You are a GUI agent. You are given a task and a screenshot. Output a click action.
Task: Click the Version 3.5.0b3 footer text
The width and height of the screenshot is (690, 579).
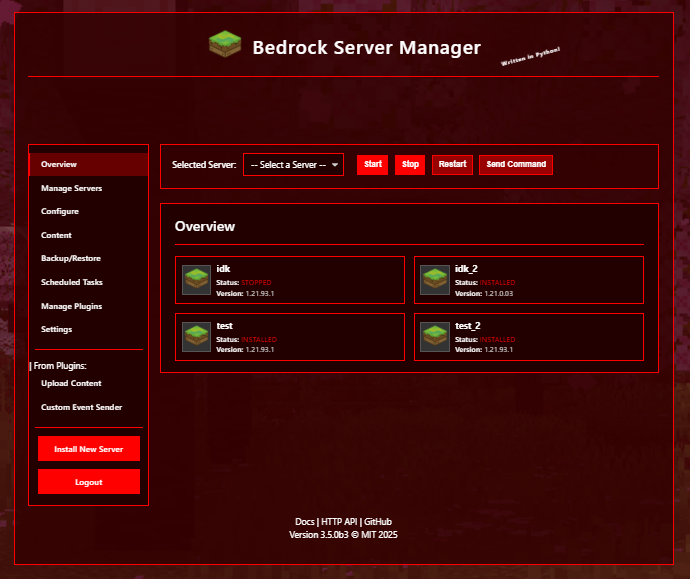coord(319,535)
